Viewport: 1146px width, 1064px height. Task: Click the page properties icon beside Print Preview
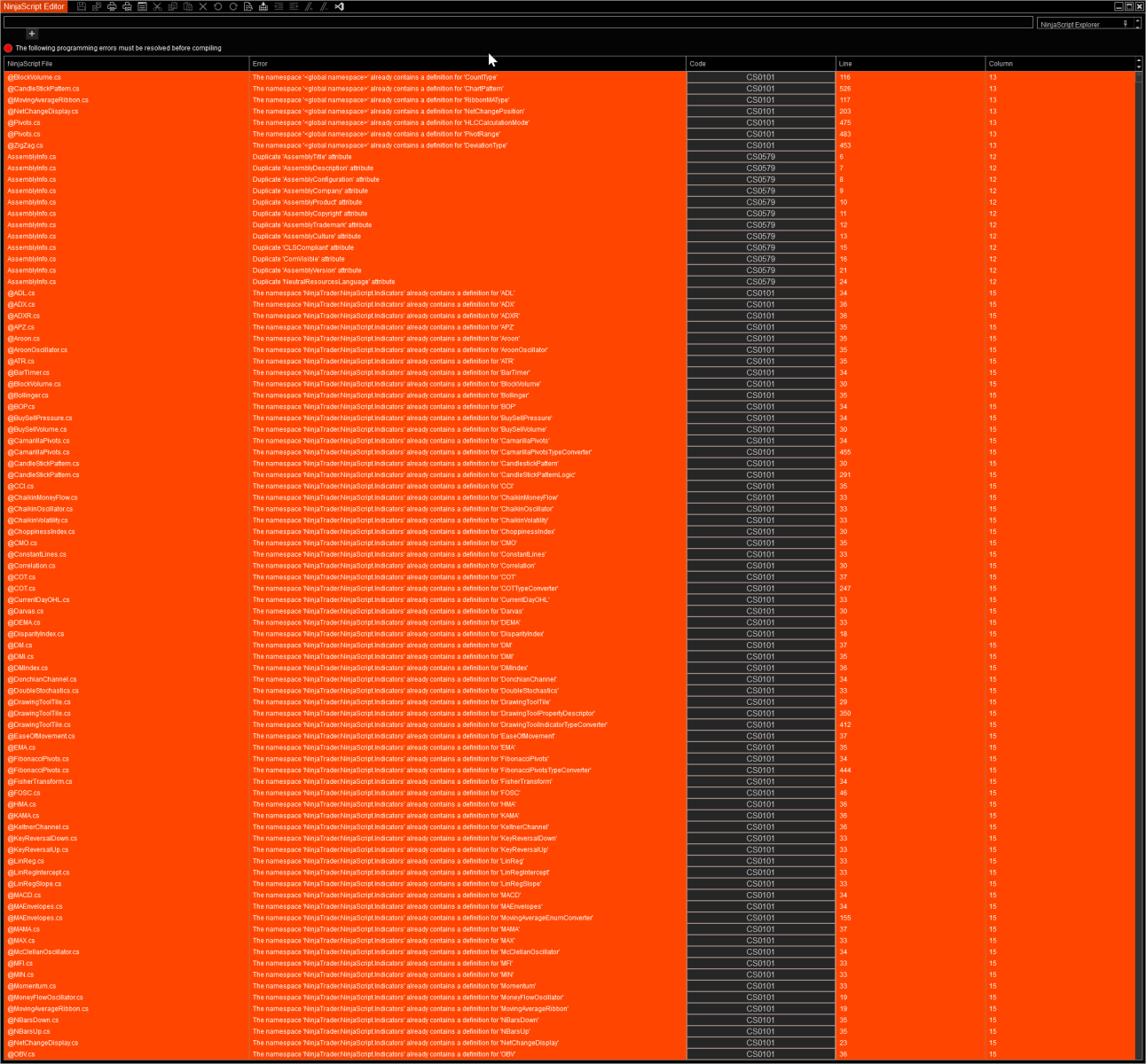142,6
